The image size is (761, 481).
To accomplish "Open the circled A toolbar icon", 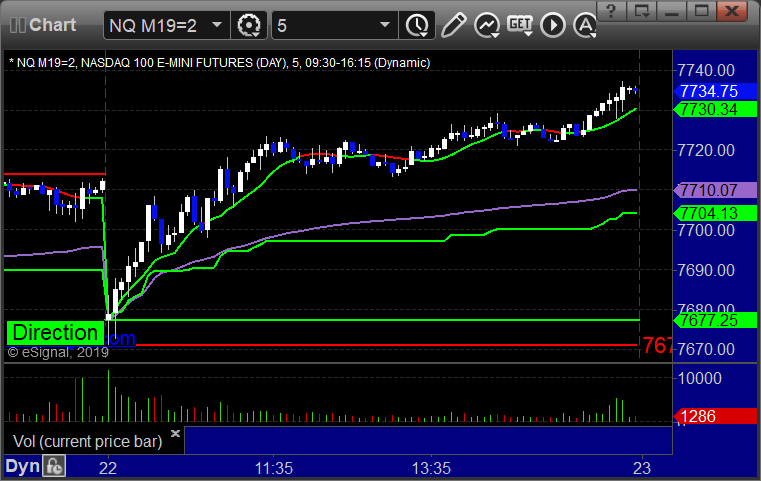I will [x=585, y=25].
